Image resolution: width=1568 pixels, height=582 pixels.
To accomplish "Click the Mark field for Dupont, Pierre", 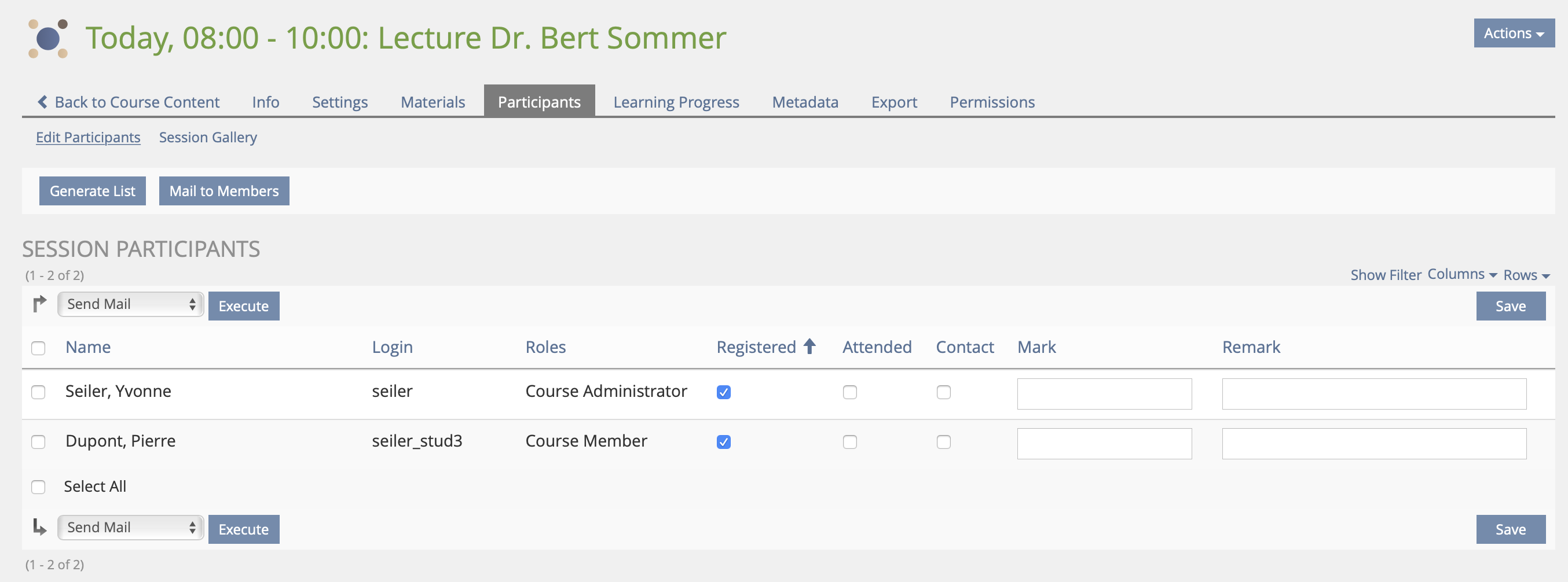I will 1104,443.
